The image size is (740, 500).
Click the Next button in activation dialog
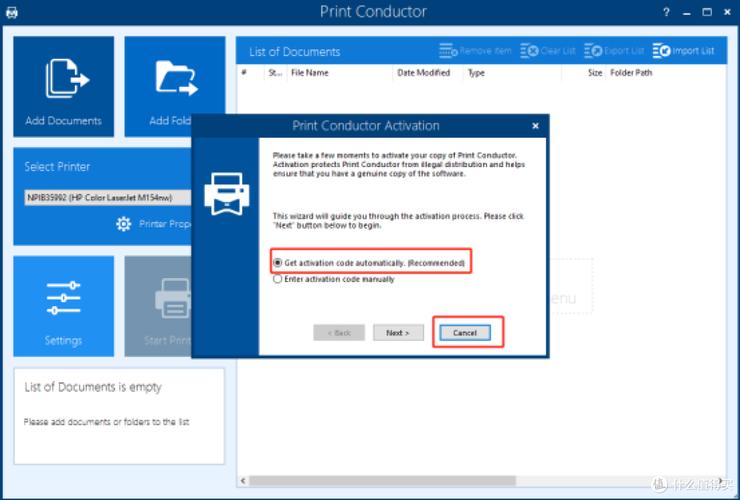(398, 333)
